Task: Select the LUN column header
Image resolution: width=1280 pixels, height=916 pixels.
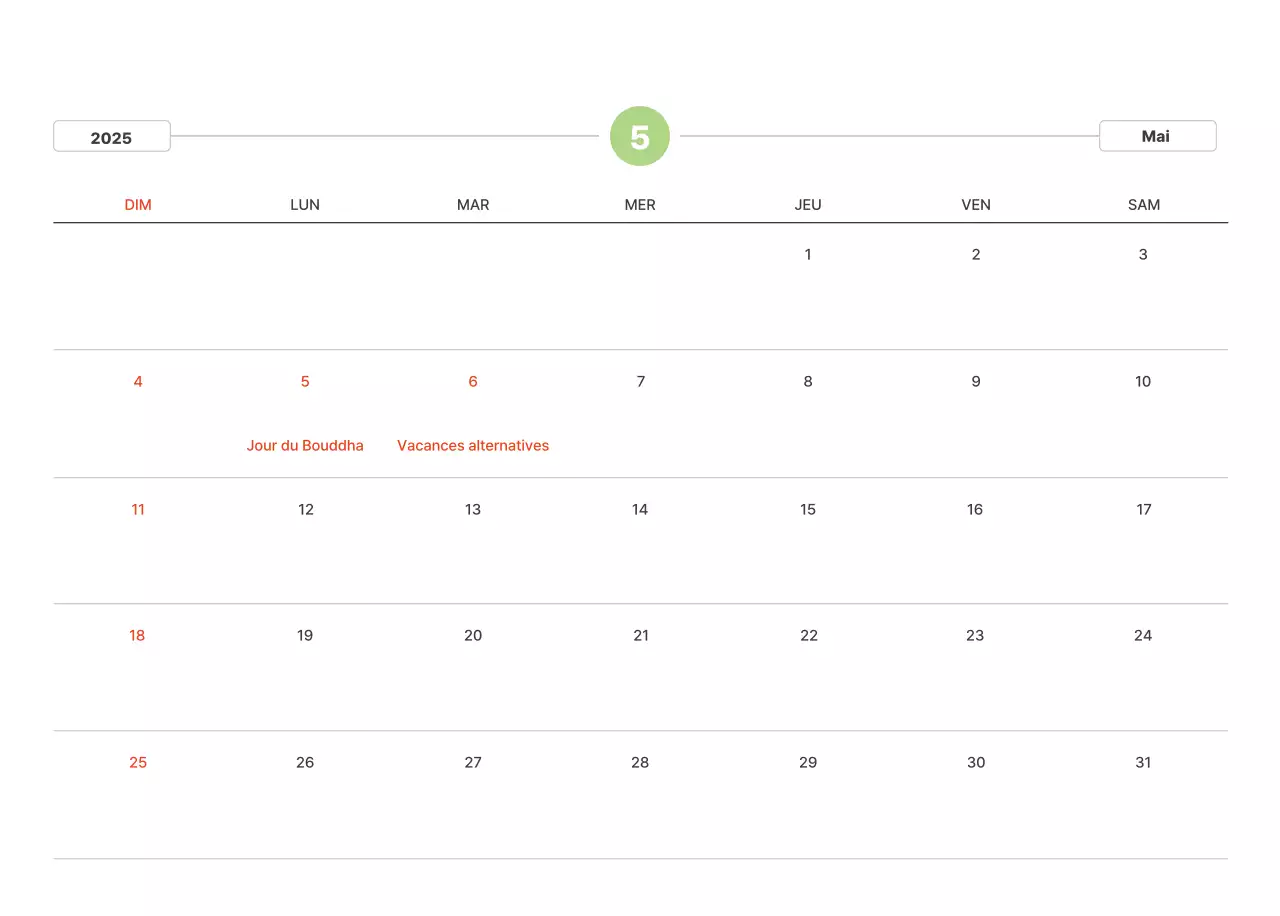Action: click(x=305, y=205)
